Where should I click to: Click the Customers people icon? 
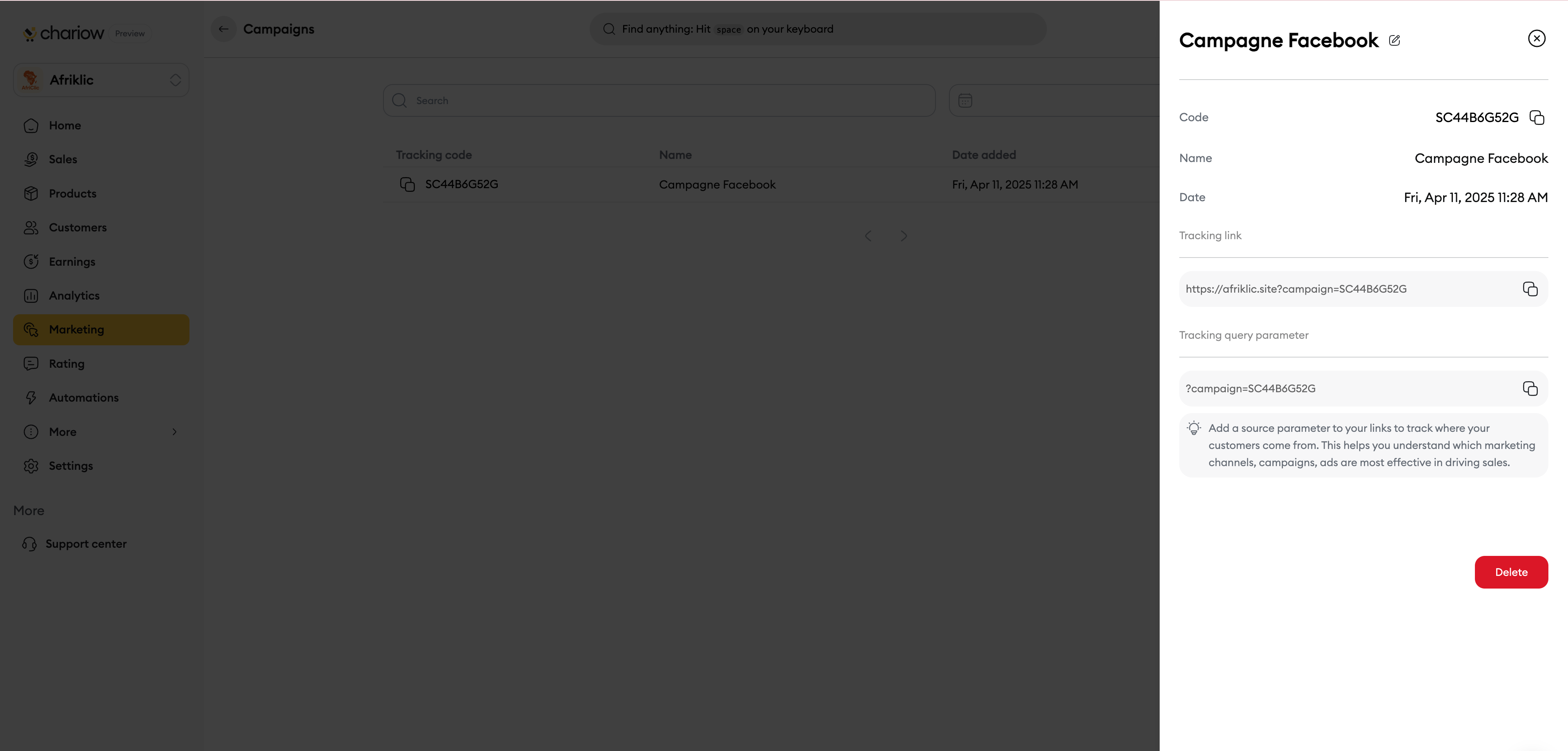coord(31,228)
